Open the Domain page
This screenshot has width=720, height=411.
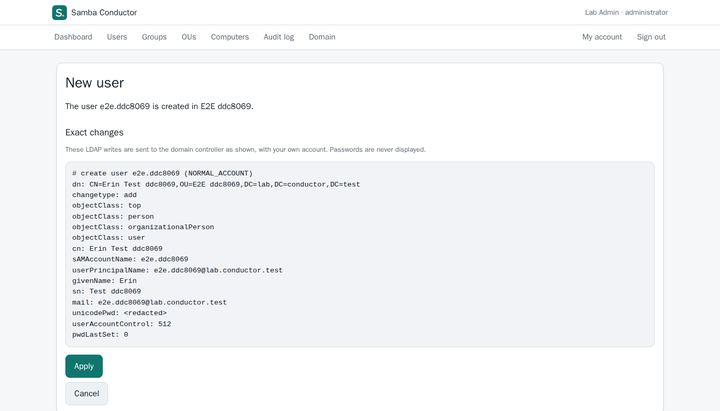322,37
